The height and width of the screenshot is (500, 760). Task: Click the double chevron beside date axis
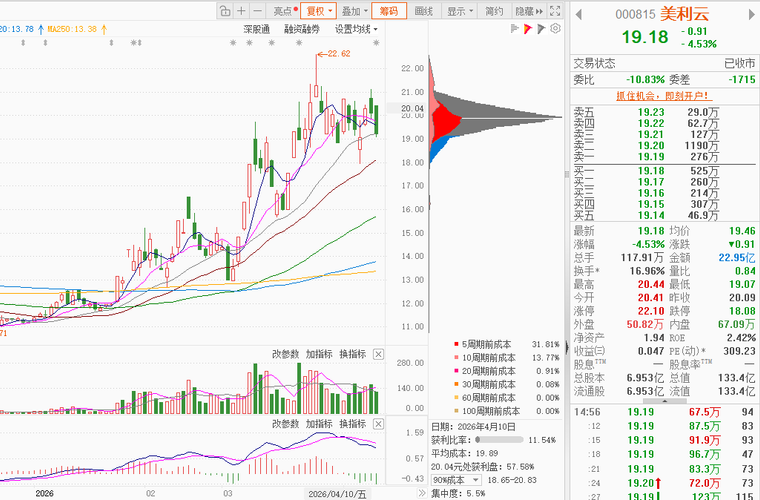pos(422,493)
